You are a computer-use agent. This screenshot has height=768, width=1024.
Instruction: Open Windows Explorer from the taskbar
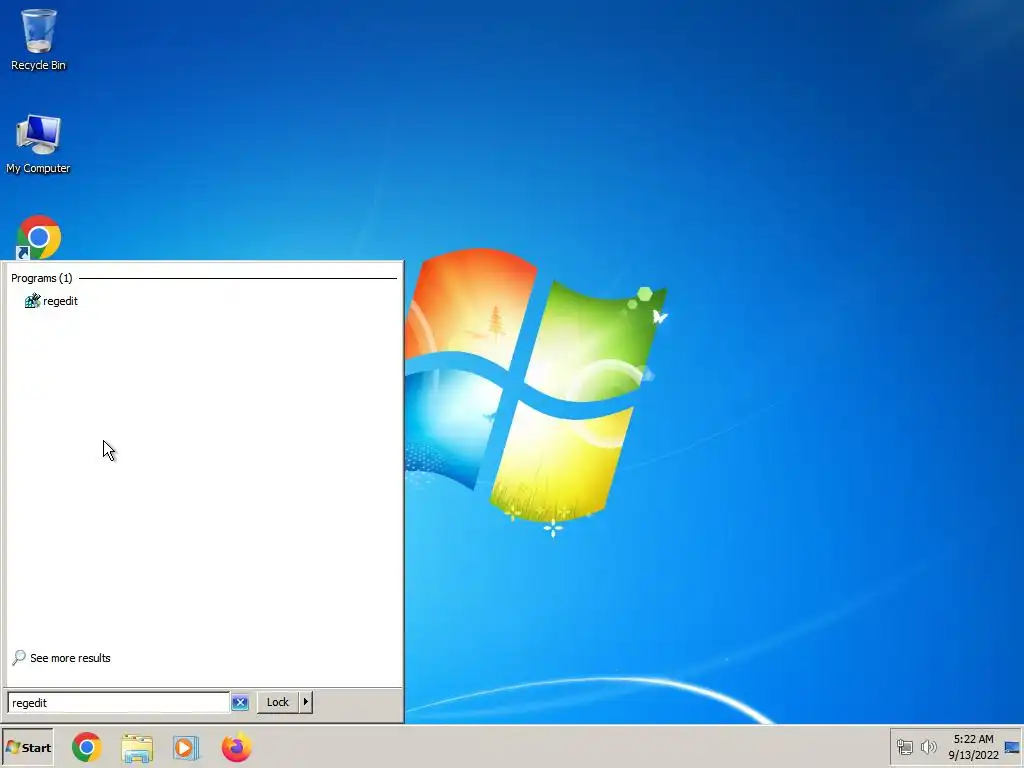(x=137, y=747)
